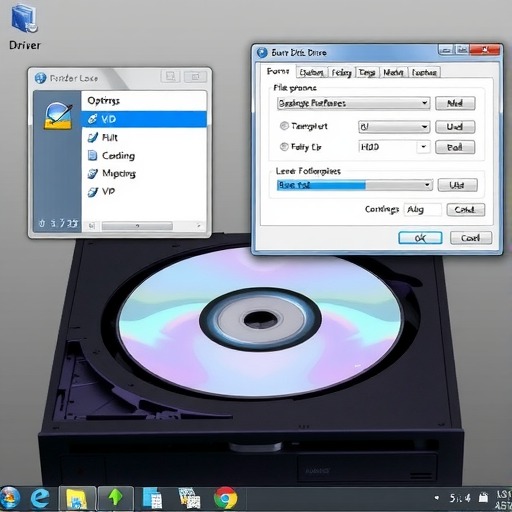Click the system tray icon left of clock
This screenshot has width=512, height=512.
pyautogui.click(x=483, y=498)
